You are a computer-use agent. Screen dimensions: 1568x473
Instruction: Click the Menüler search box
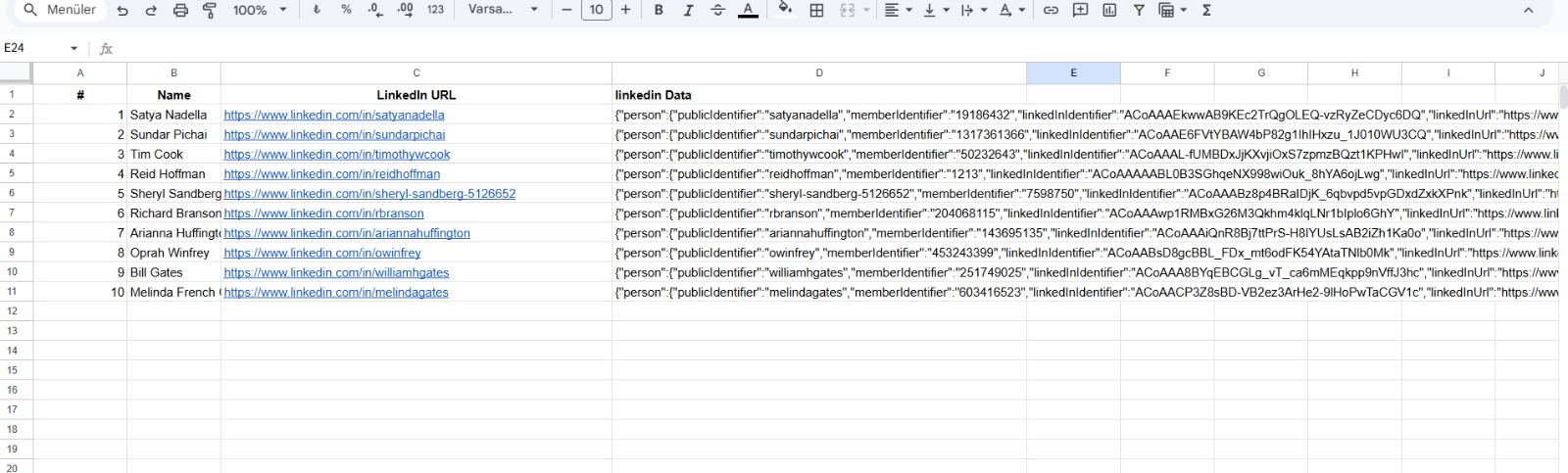(x=61, y=10)
